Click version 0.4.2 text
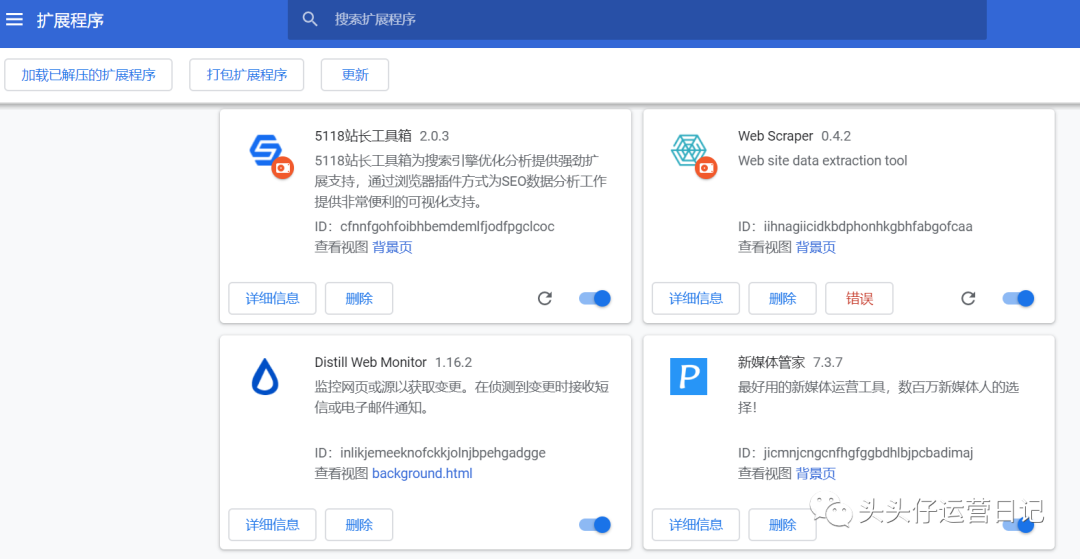1080x559 pixels. point(835,136)
